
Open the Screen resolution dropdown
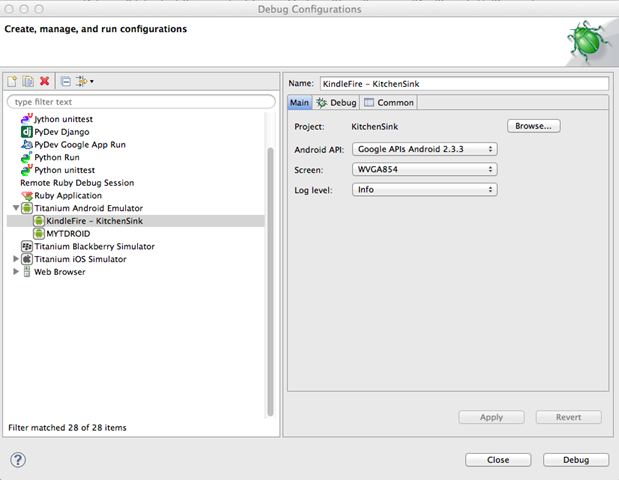tap(425, 169)
